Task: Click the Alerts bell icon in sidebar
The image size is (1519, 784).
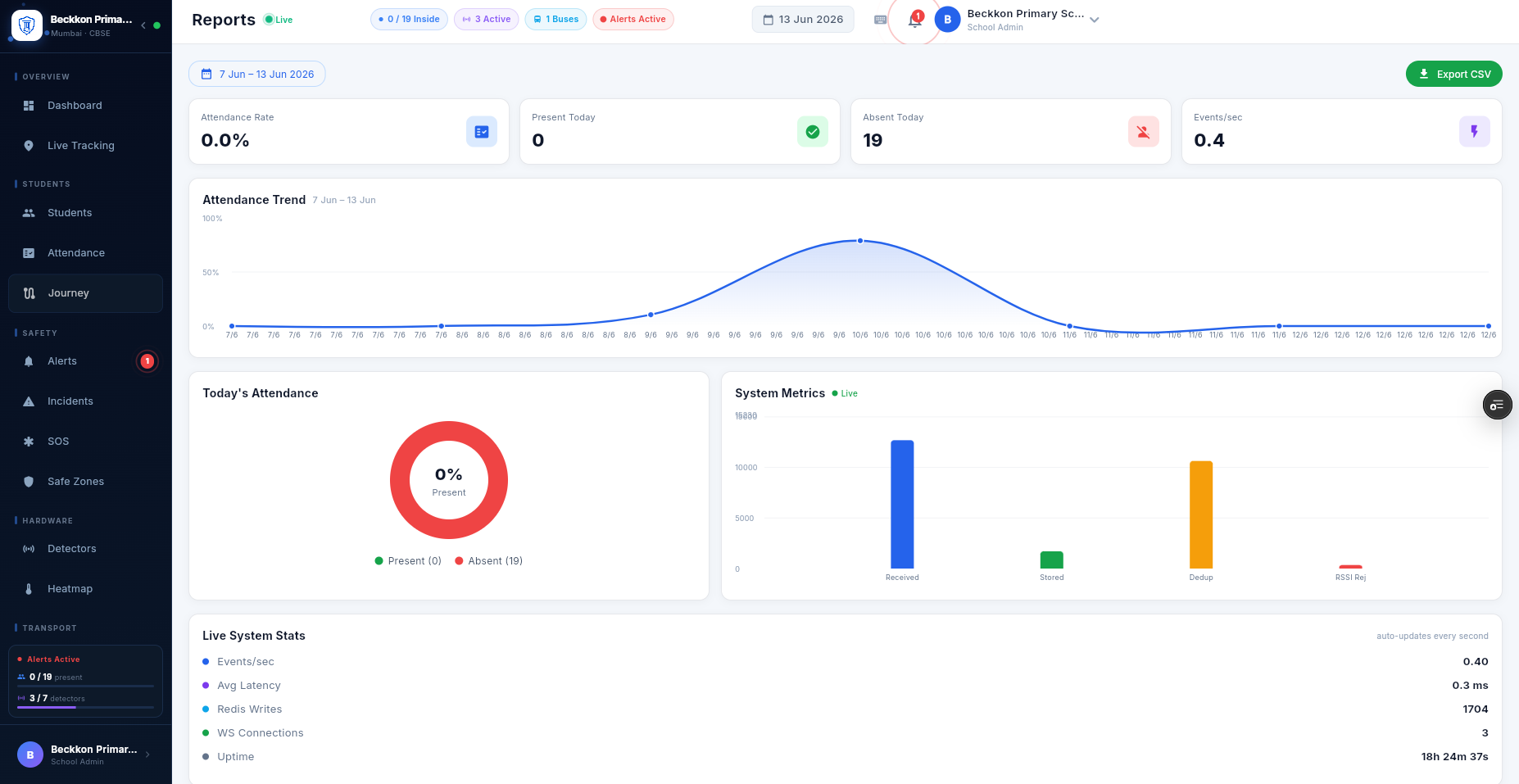Action: (x=29, y=361)
